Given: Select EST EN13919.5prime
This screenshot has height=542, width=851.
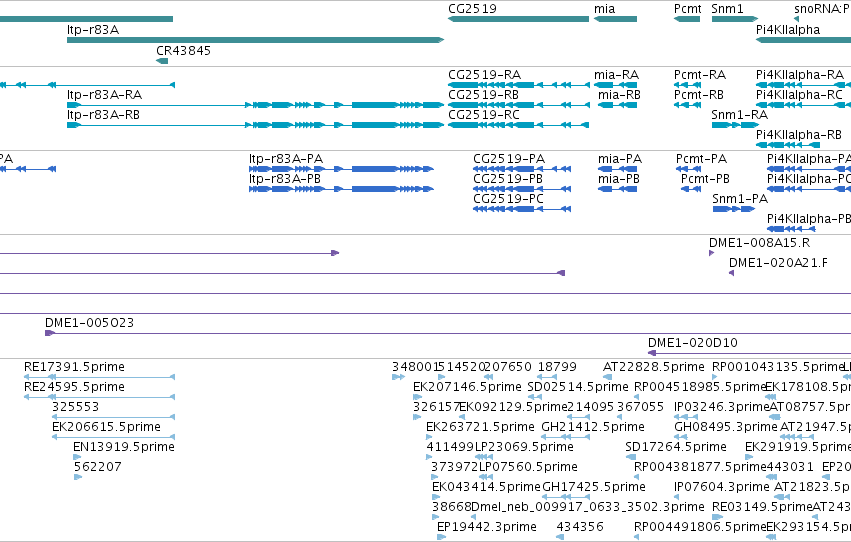Looking at the screenshot, I should tap(124, 447).
